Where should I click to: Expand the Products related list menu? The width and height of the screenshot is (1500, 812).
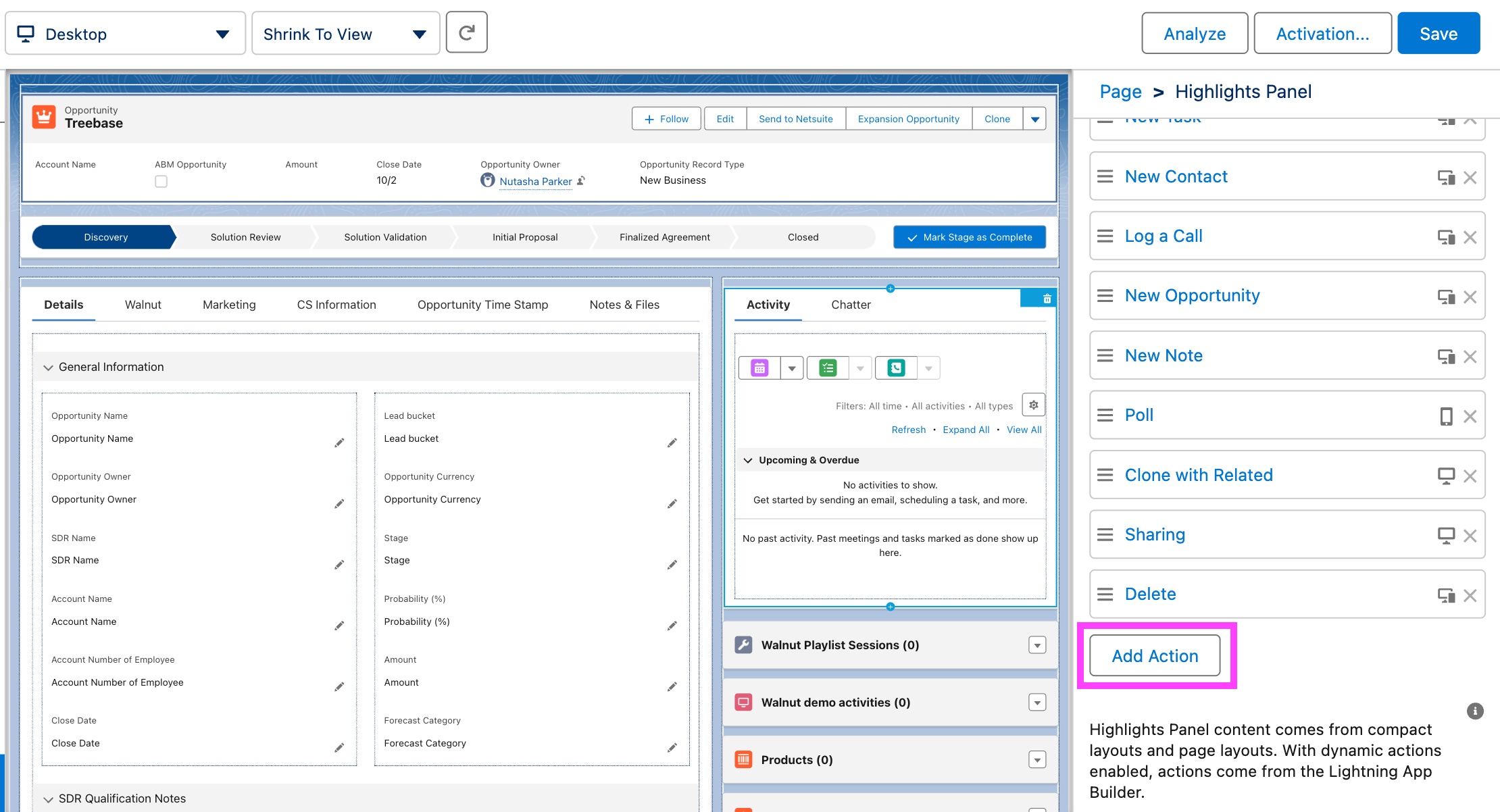1037,760
